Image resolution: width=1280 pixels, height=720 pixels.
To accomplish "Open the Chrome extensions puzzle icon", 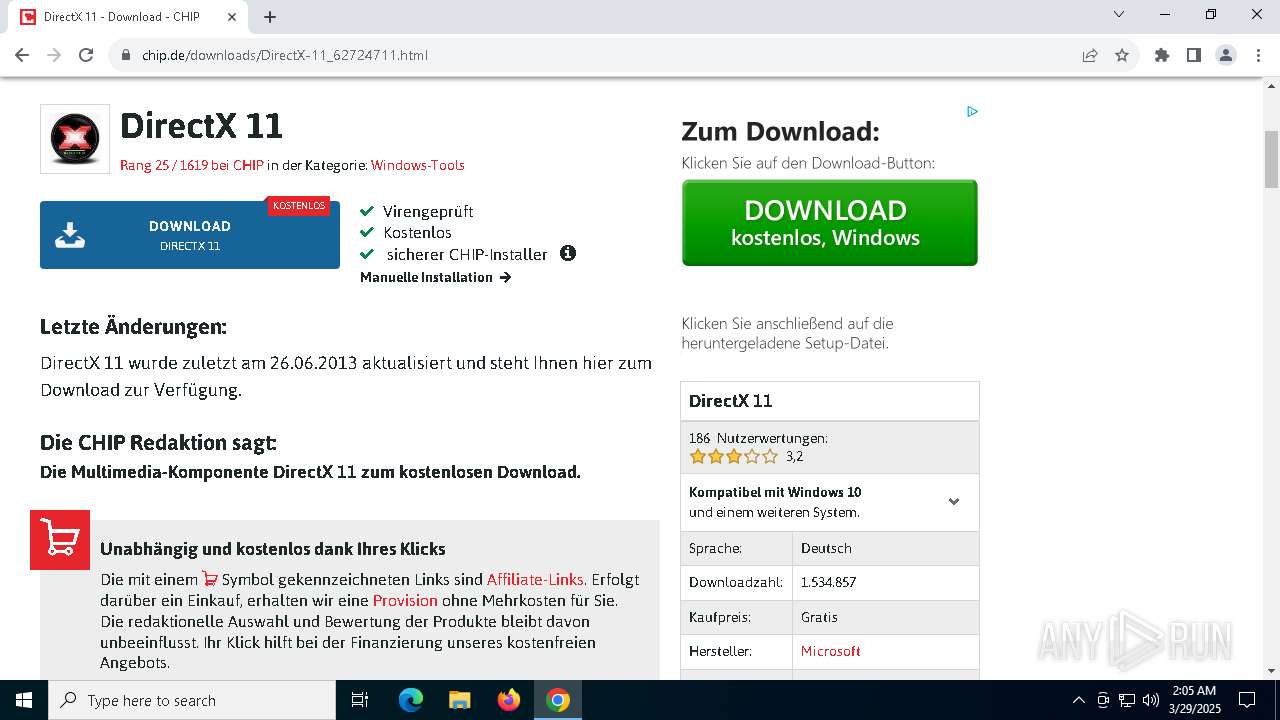I will pyautogui.click(x=1162, y=55).
